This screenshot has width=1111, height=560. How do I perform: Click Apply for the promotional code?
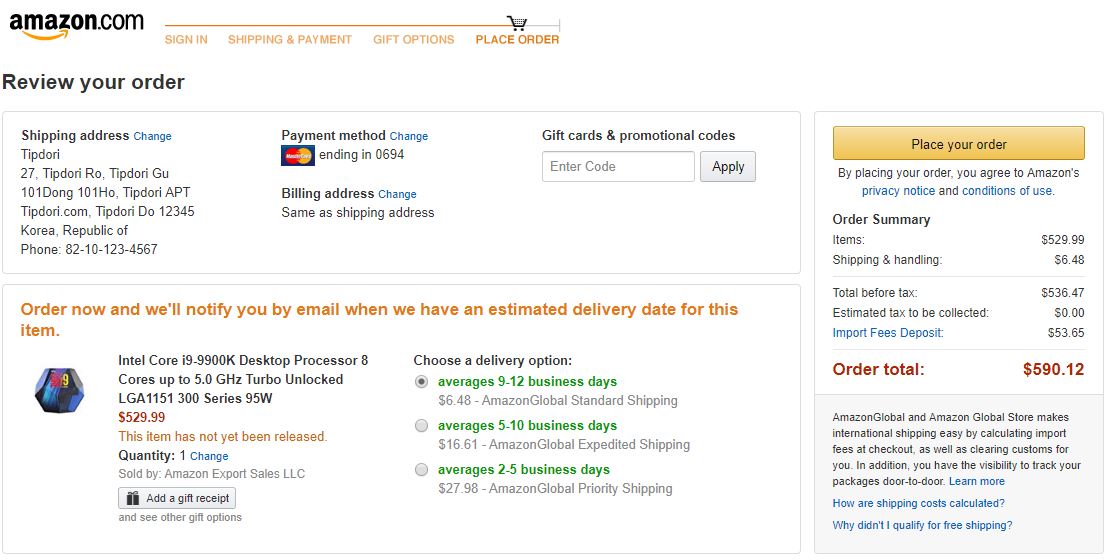[x=728, y=167]
